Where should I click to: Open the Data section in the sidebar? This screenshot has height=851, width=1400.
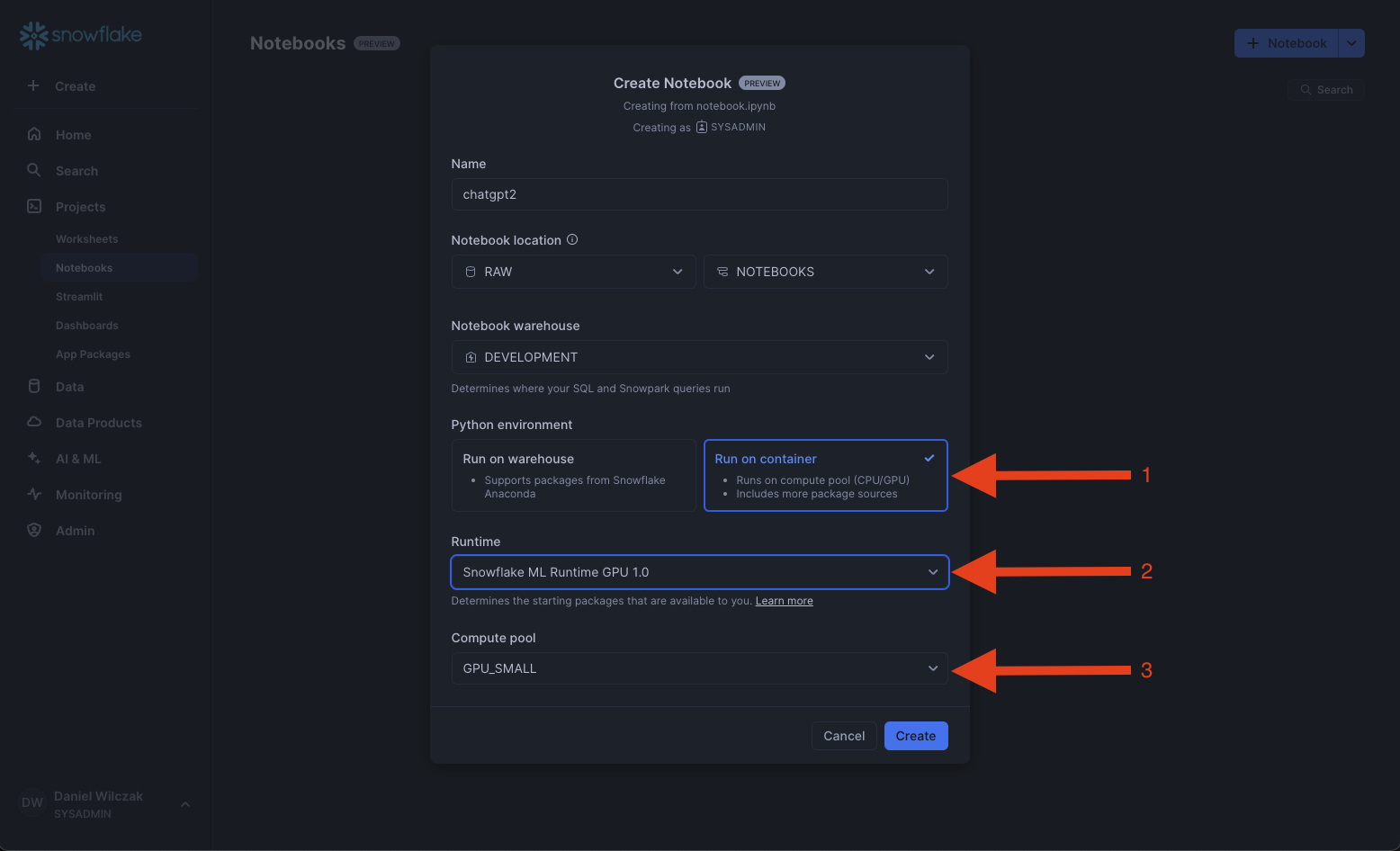coord(69,387)
